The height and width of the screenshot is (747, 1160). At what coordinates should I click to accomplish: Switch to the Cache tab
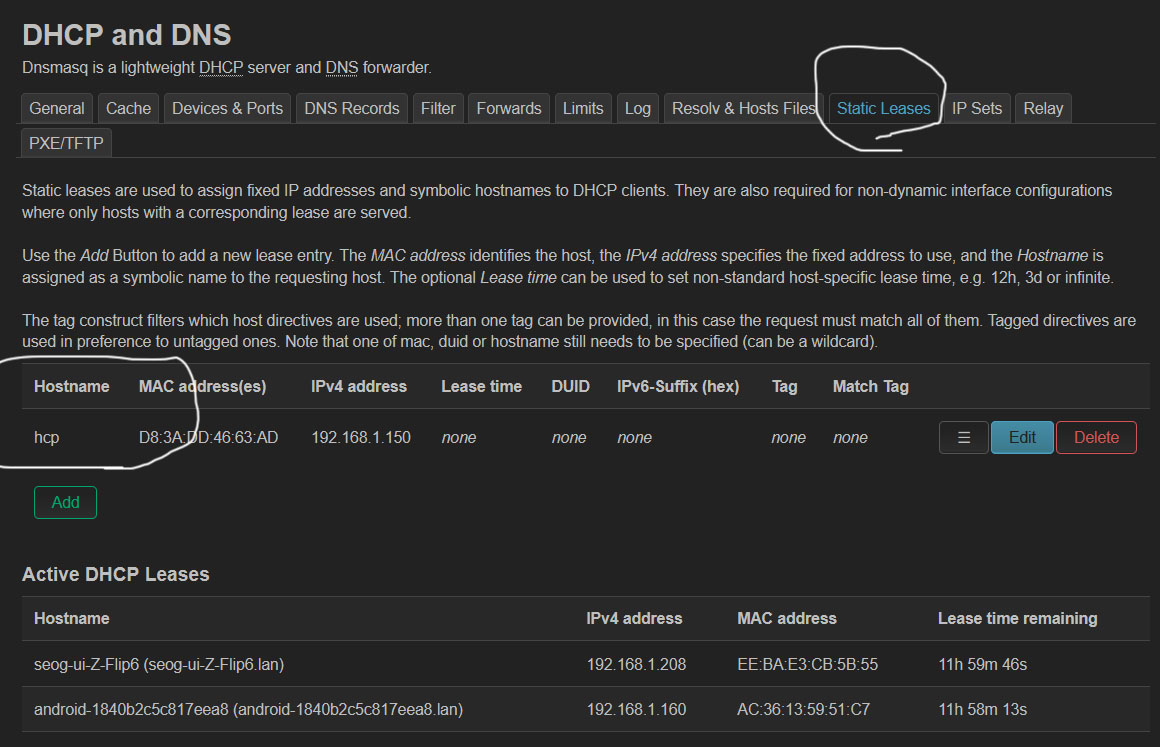click(128, 108)
